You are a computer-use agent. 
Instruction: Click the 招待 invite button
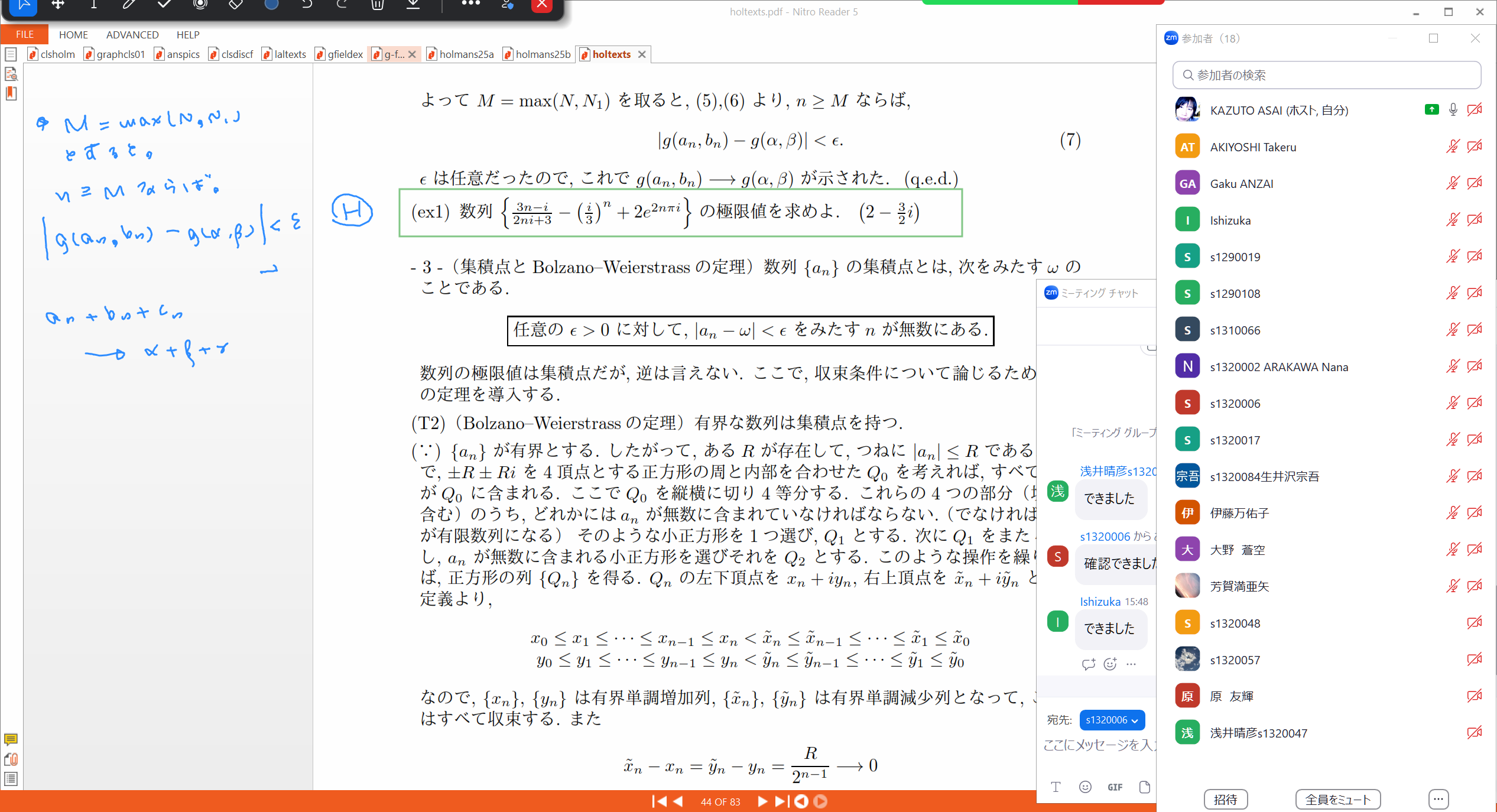tap(1226, 799)
